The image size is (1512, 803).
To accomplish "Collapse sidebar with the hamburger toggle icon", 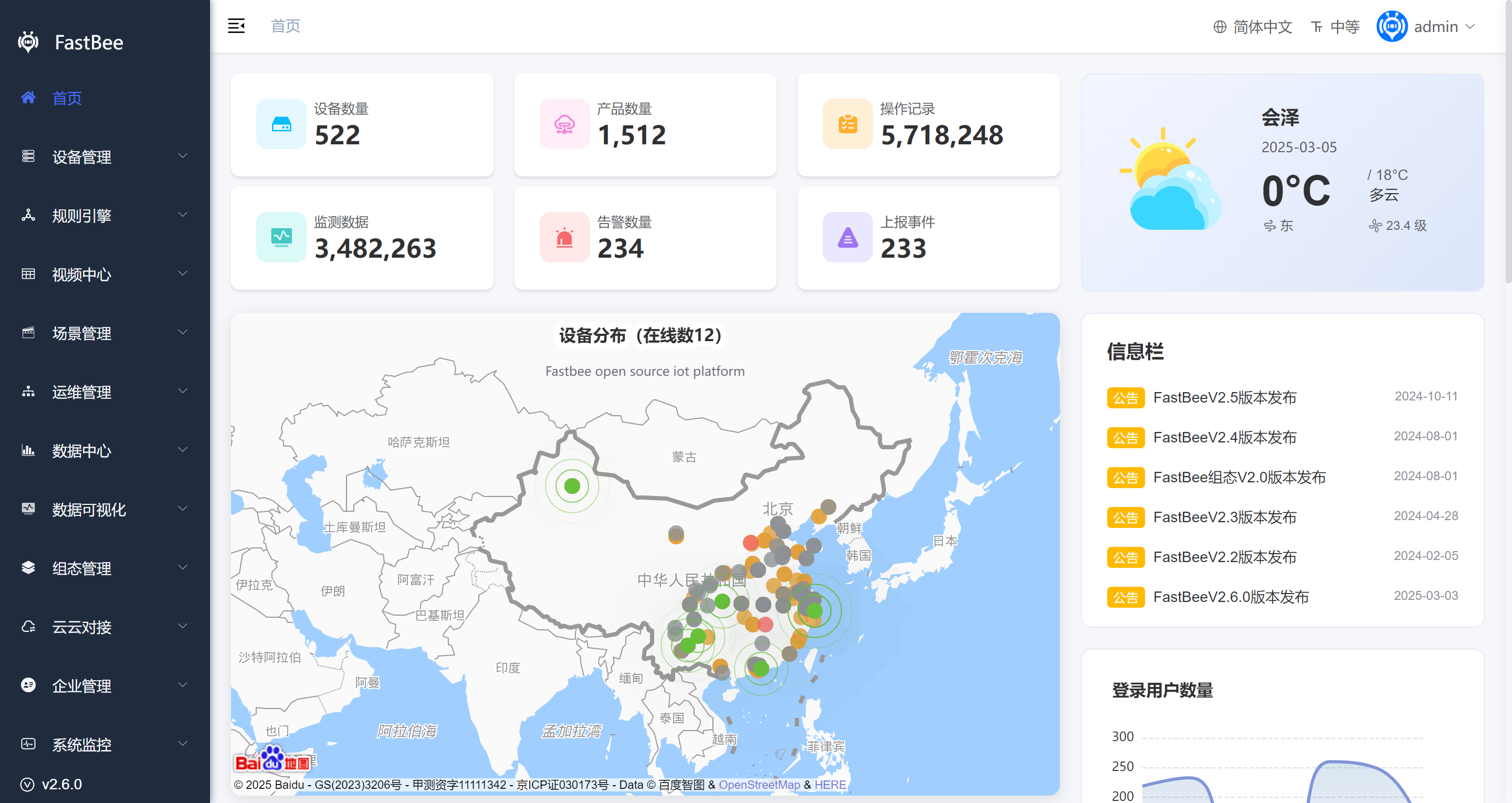I will click(236, 26).
